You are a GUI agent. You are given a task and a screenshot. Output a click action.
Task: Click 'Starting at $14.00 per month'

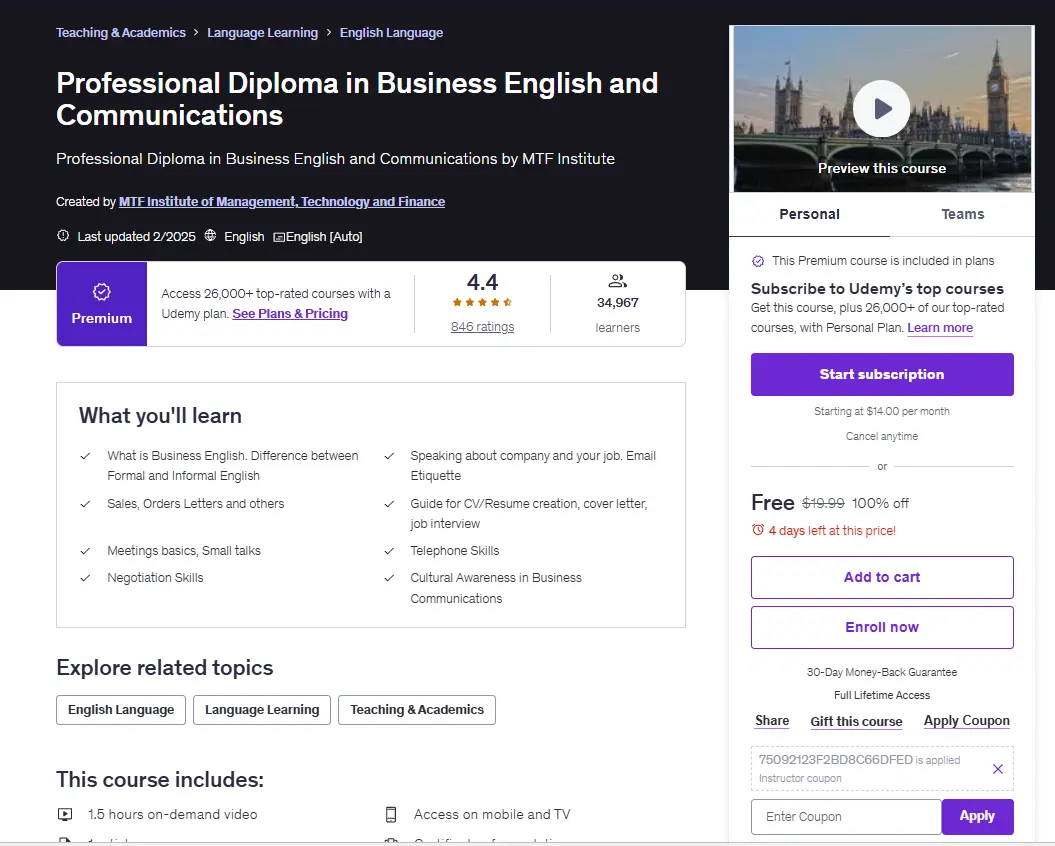coord(882,411)
